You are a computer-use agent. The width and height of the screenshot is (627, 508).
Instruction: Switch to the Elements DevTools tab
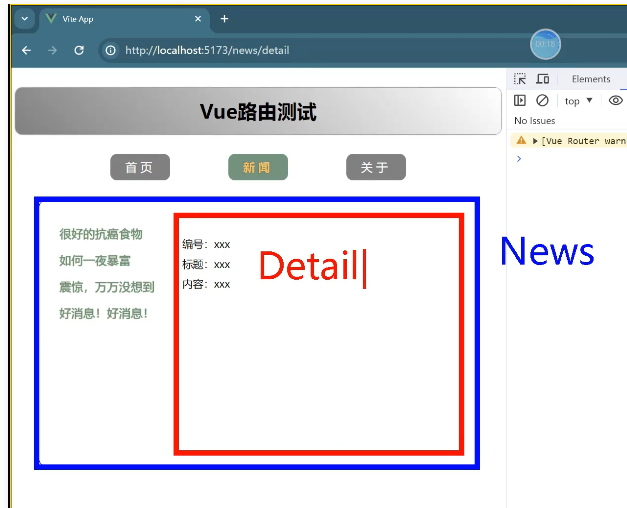tap(591, 79)
